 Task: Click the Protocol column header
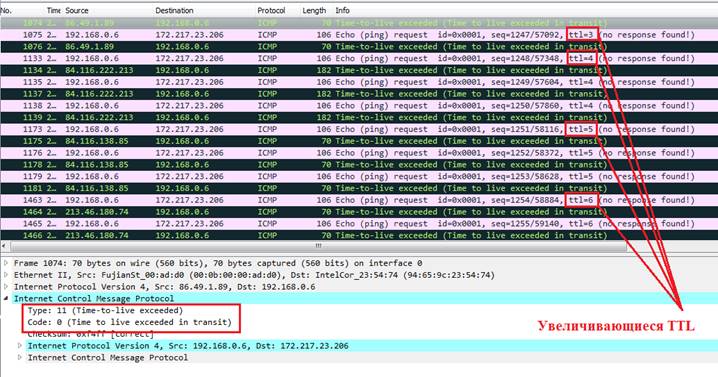click(x=271, y=11)
